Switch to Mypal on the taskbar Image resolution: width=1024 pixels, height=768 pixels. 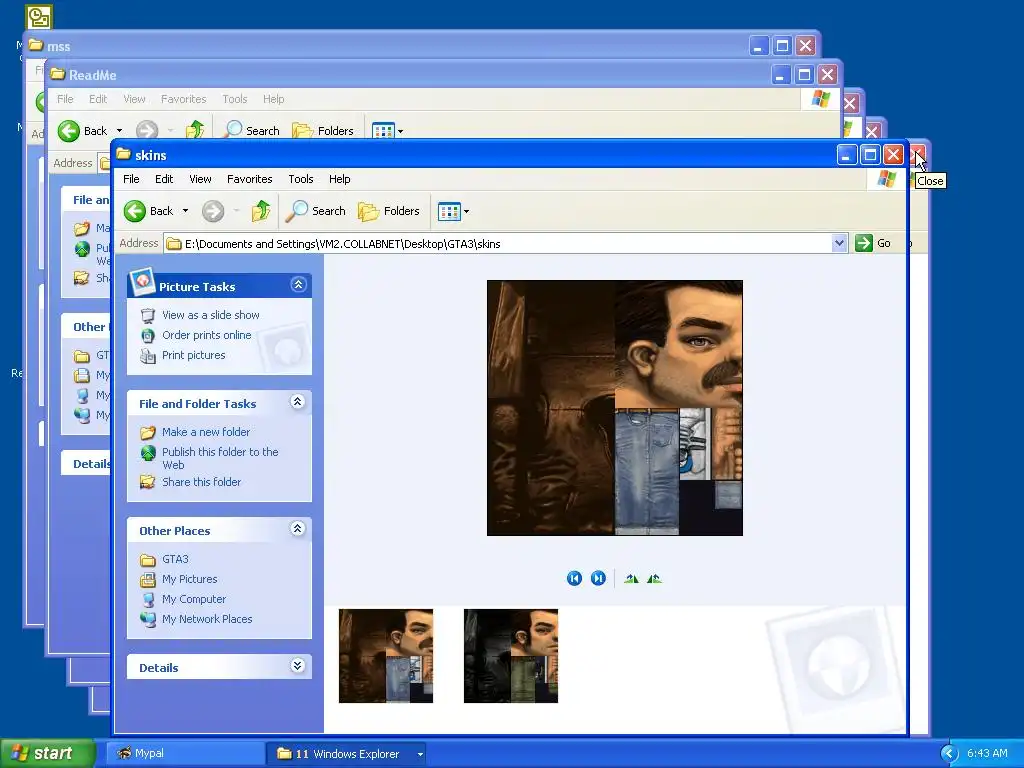(x=184, y=754)
